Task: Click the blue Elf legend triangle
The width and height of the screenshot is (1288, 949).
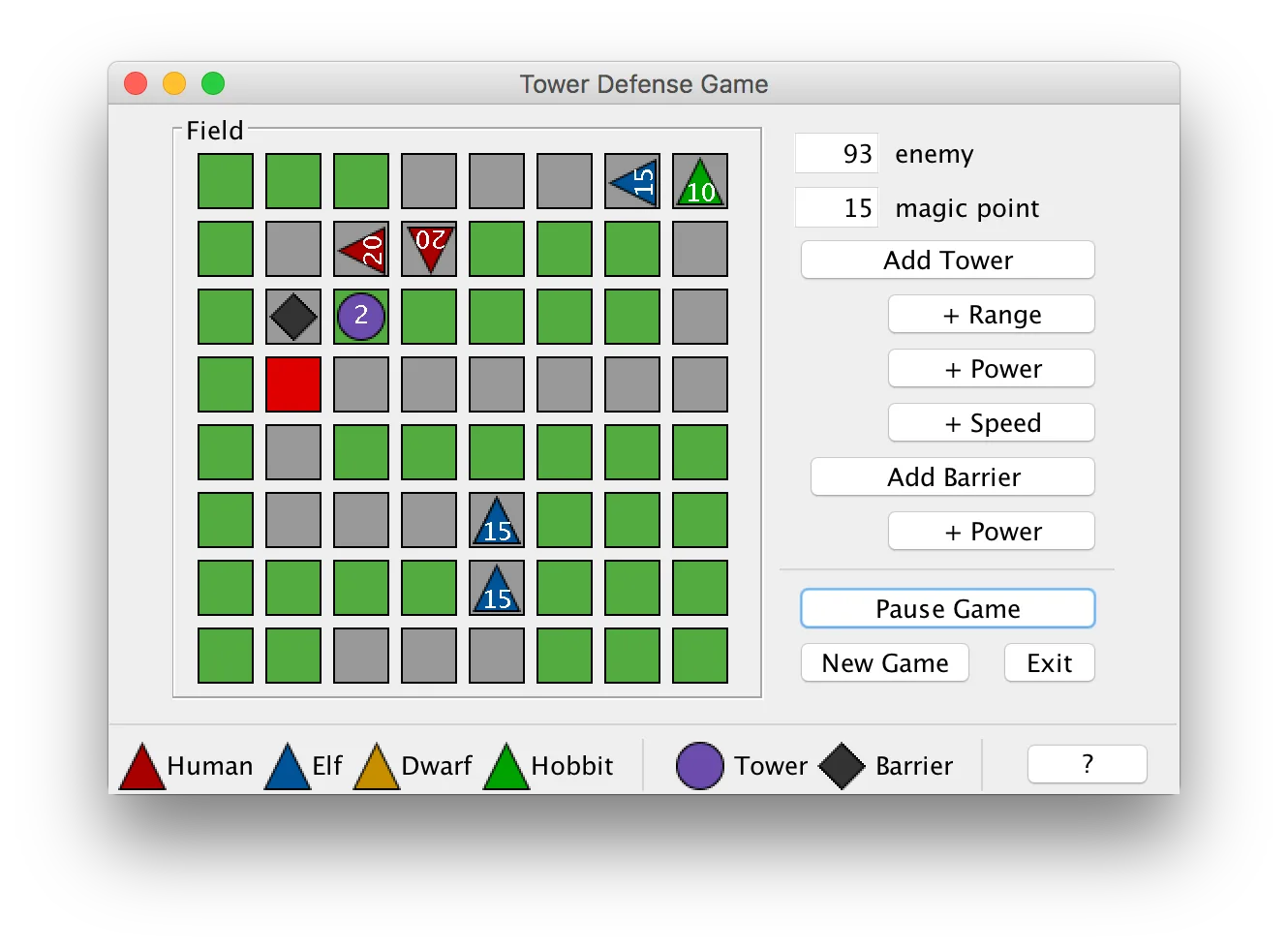Action: 288,767
